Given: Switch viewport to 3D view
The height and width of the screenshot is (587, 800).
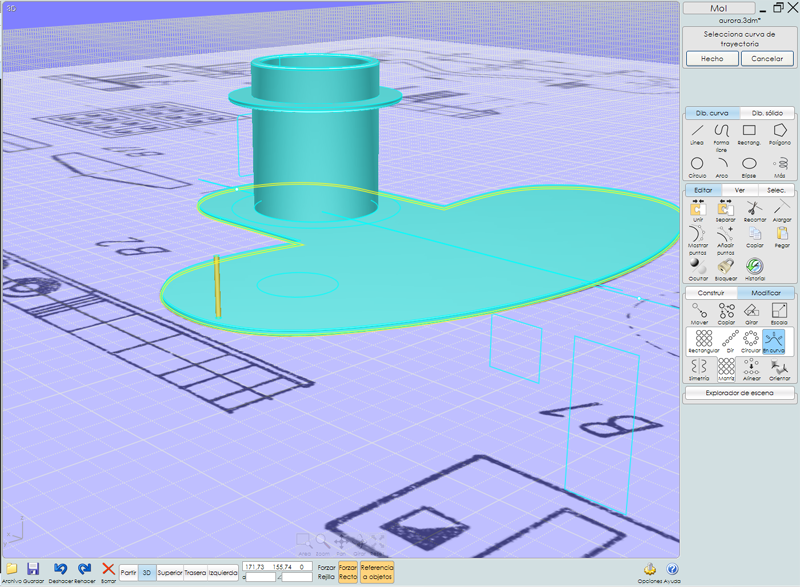Looking at the screenshot, I should (147, 573).
